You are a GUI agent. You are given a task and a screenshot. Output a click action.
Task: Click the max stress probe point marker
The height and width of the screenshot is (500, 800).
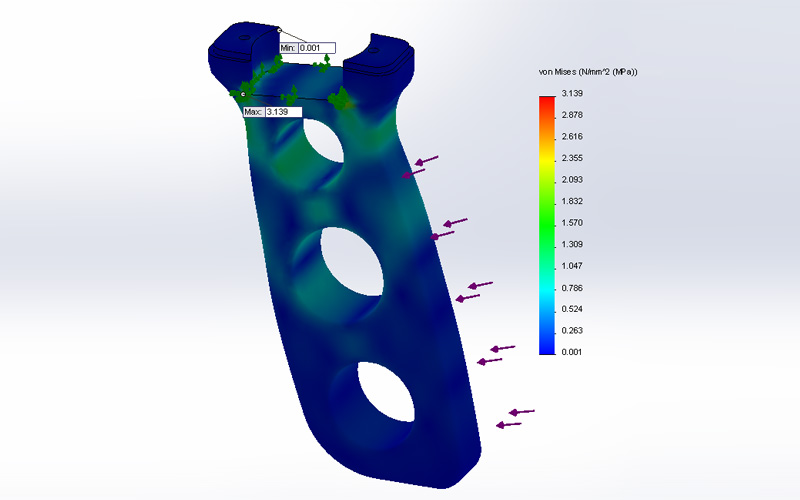pos(243,94)
